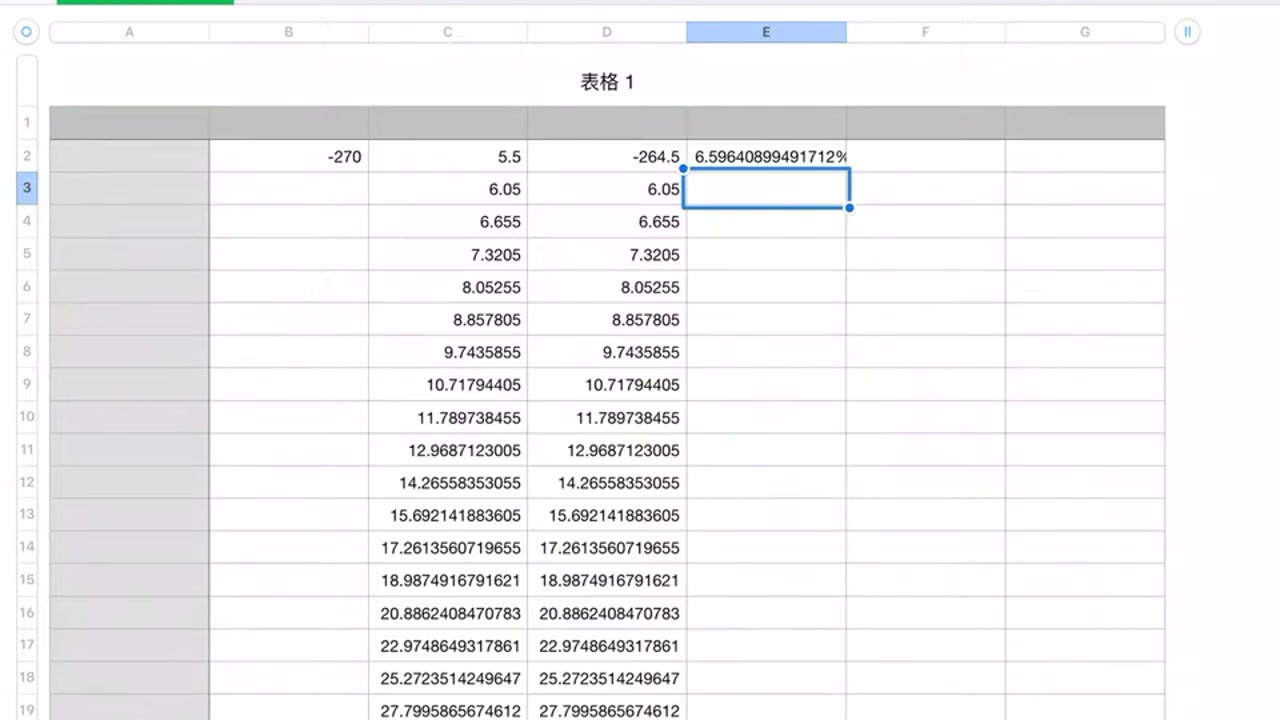Select column C header

point(448,33)
